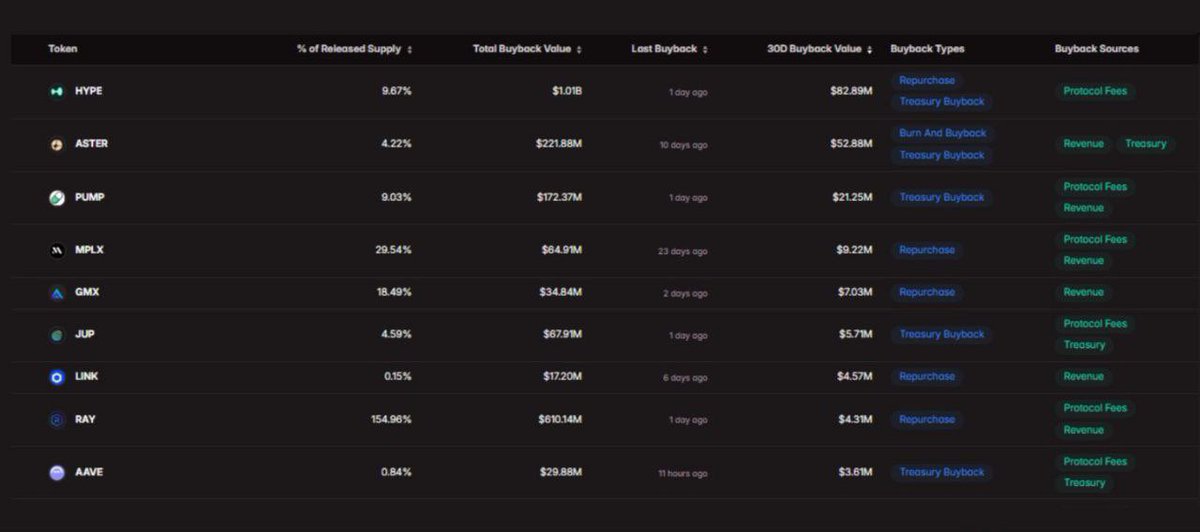Click the ASTER token logo icon
Screen dimensions: 1200x532
(57, 145)
